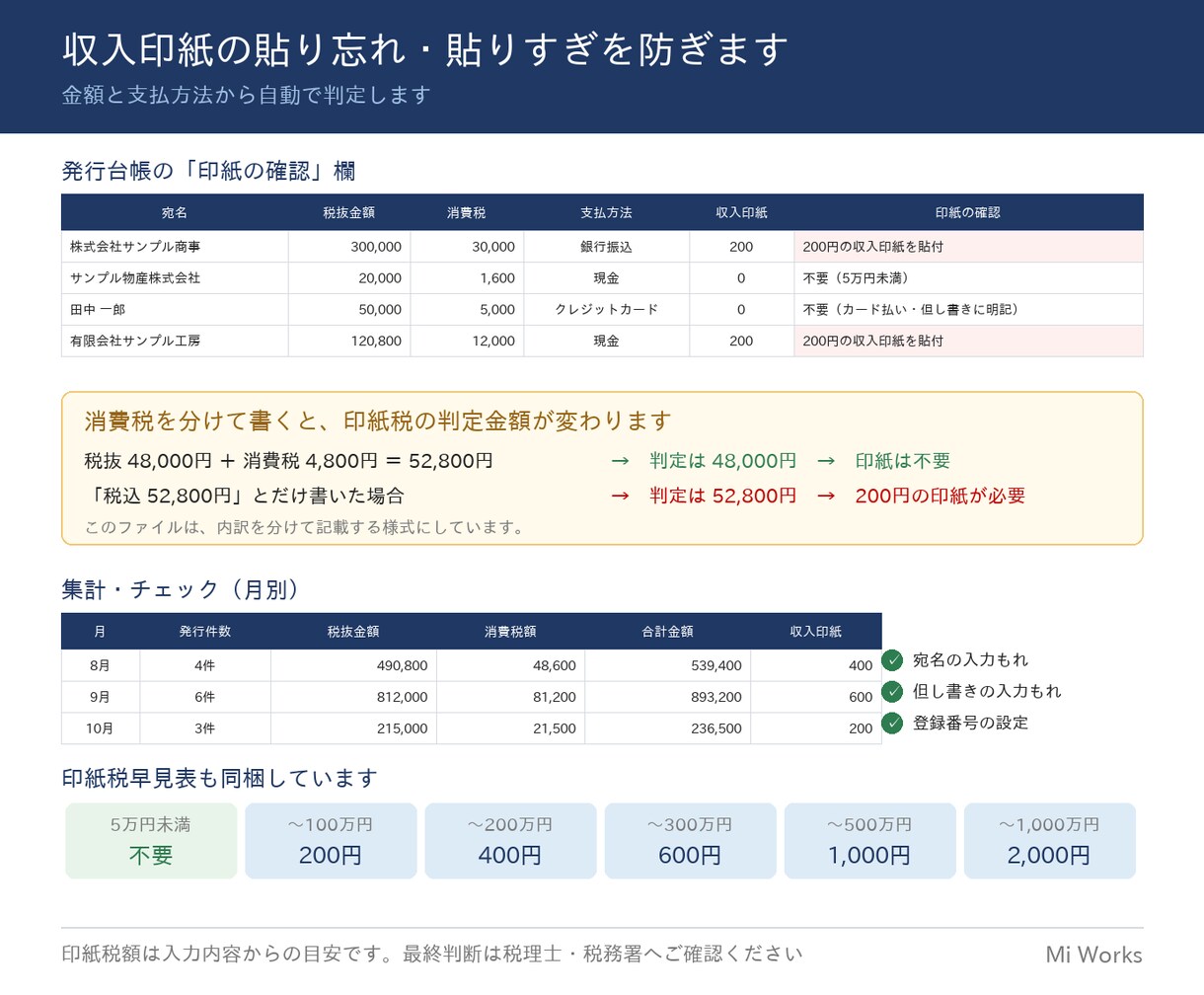Click the 但し書きの入力もれ check label
1204x995 pixels.
click(x=987, y=692)
